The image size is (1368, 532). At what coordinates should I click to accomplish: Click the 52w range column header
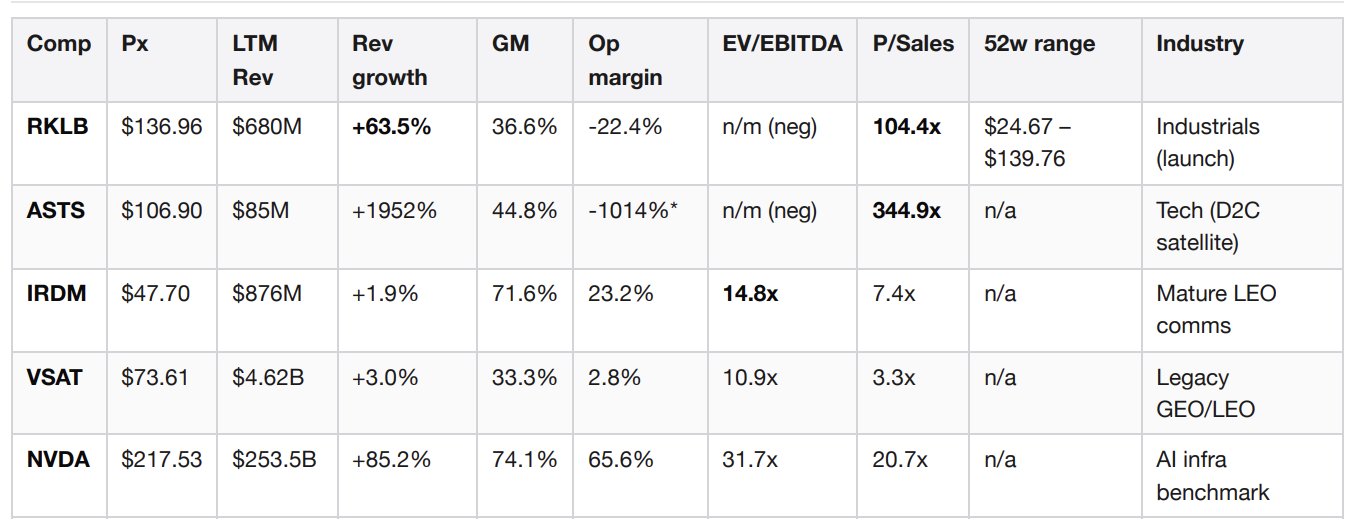click(1039, 44)
